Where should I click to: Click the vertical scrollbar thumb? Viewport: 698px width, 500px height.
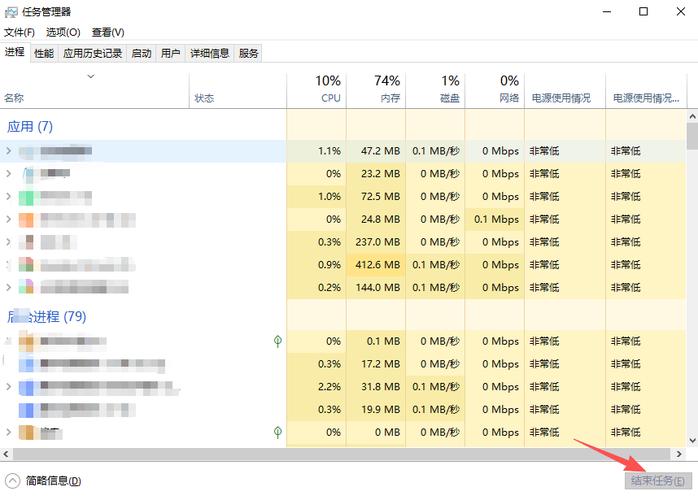[692, 136]
